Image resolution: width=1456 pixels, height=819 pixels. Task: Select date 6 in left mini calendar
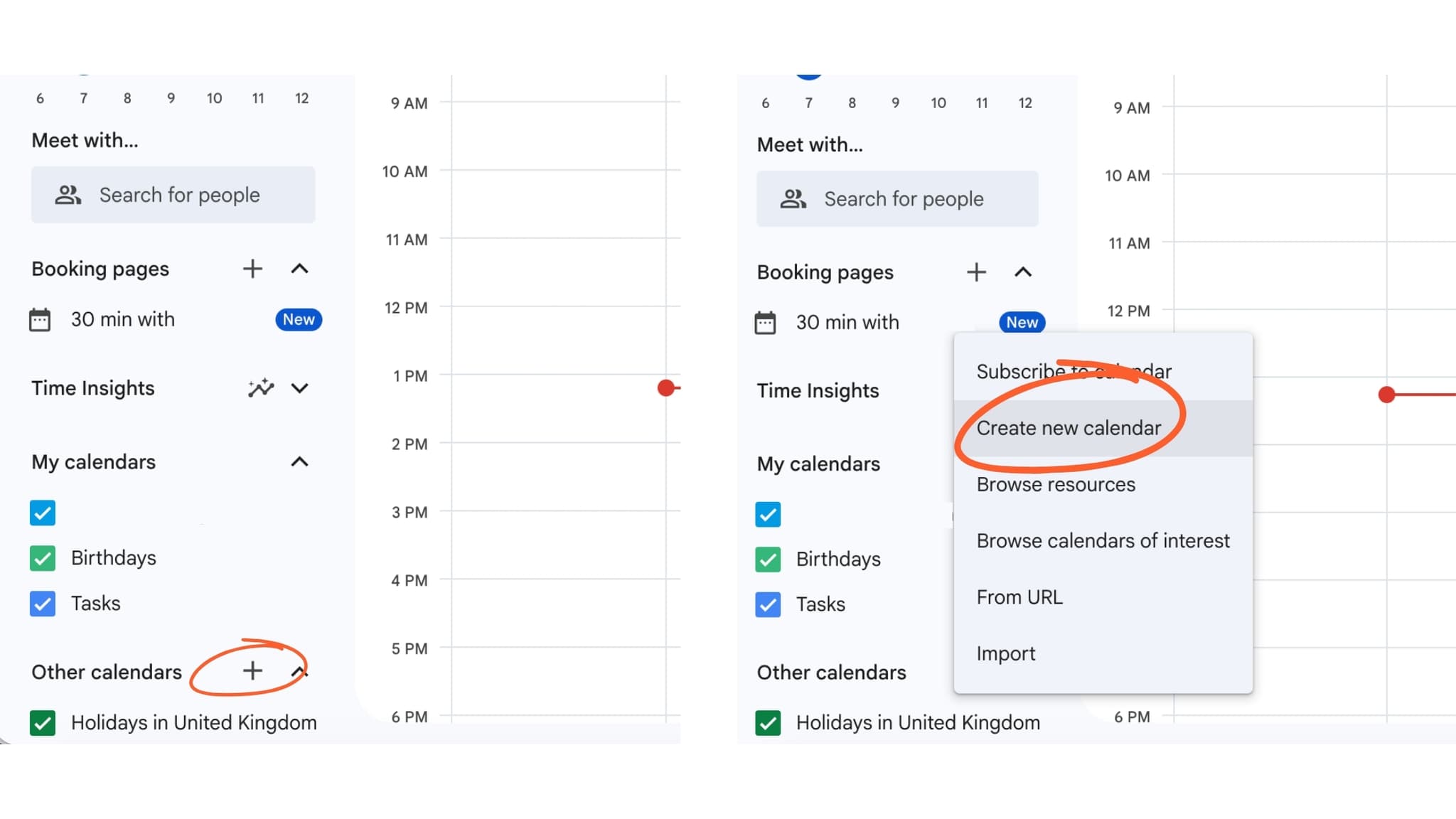(x=40, y=98)
